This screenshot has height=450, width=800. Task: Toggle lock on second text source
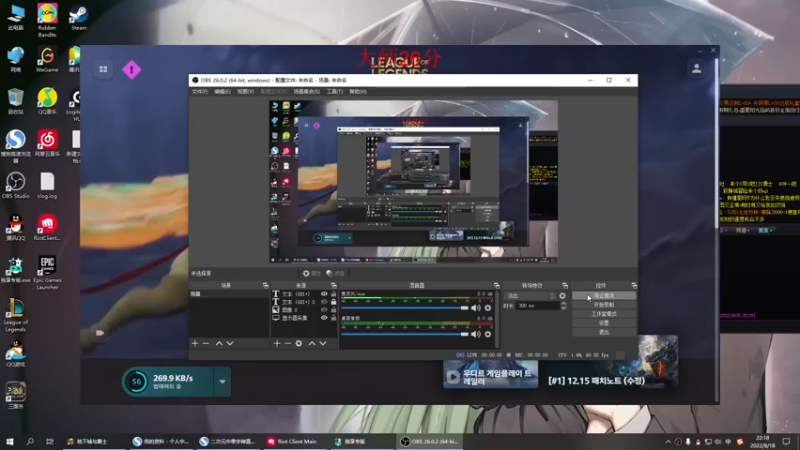(334, 302)
